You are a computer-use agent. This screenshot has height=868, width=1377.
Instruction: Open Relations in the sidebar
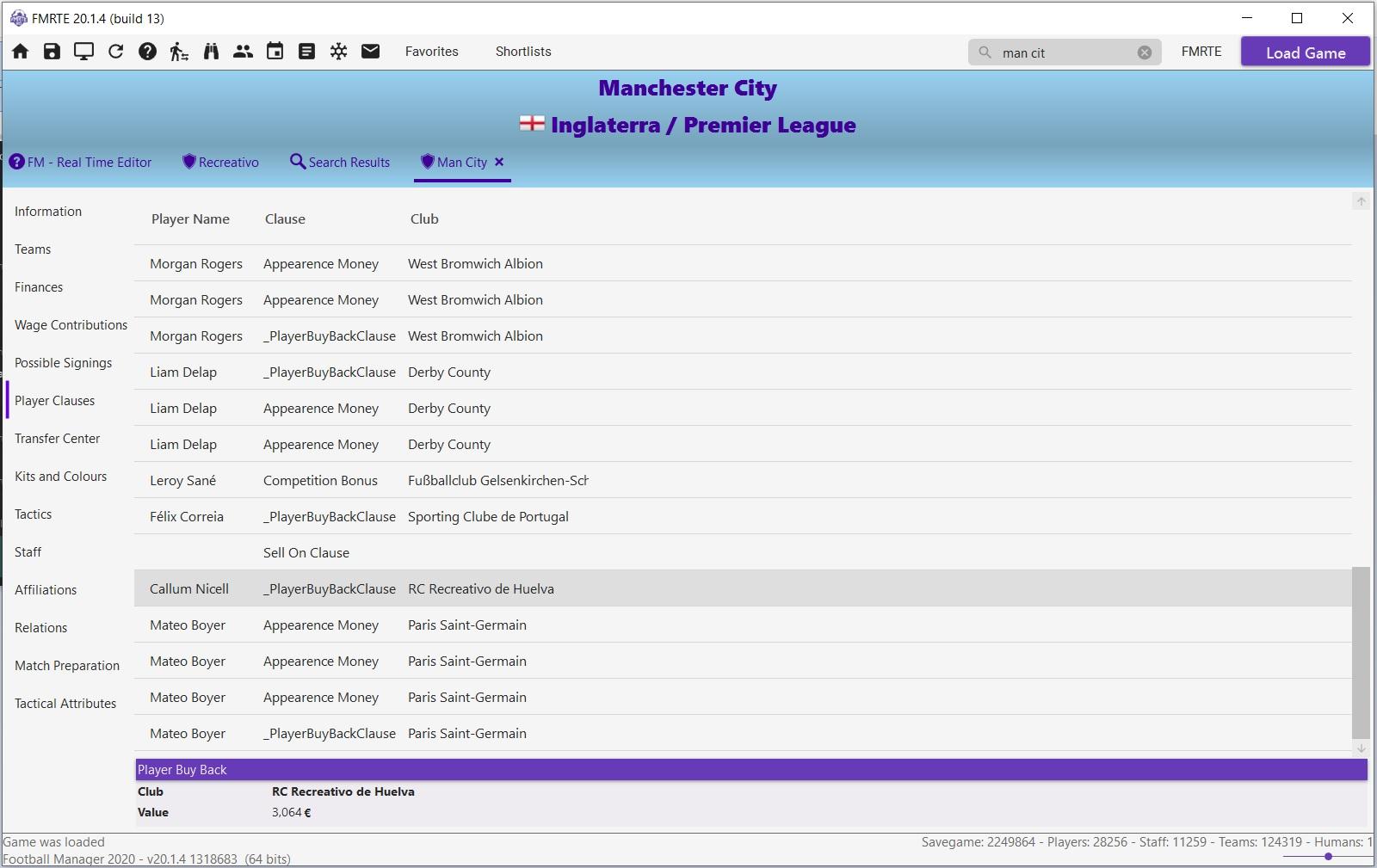(x=40, y=628)
